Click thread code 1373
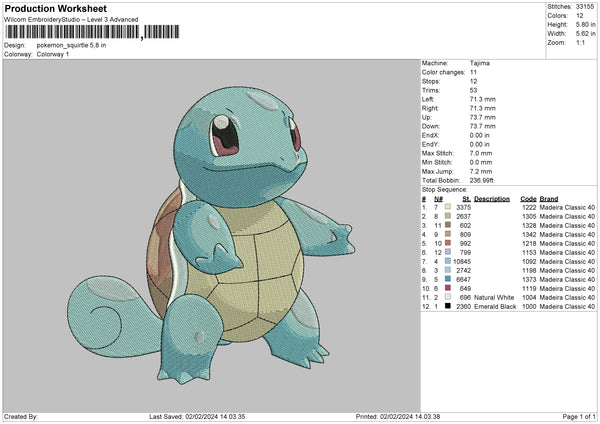 (529, 280)
